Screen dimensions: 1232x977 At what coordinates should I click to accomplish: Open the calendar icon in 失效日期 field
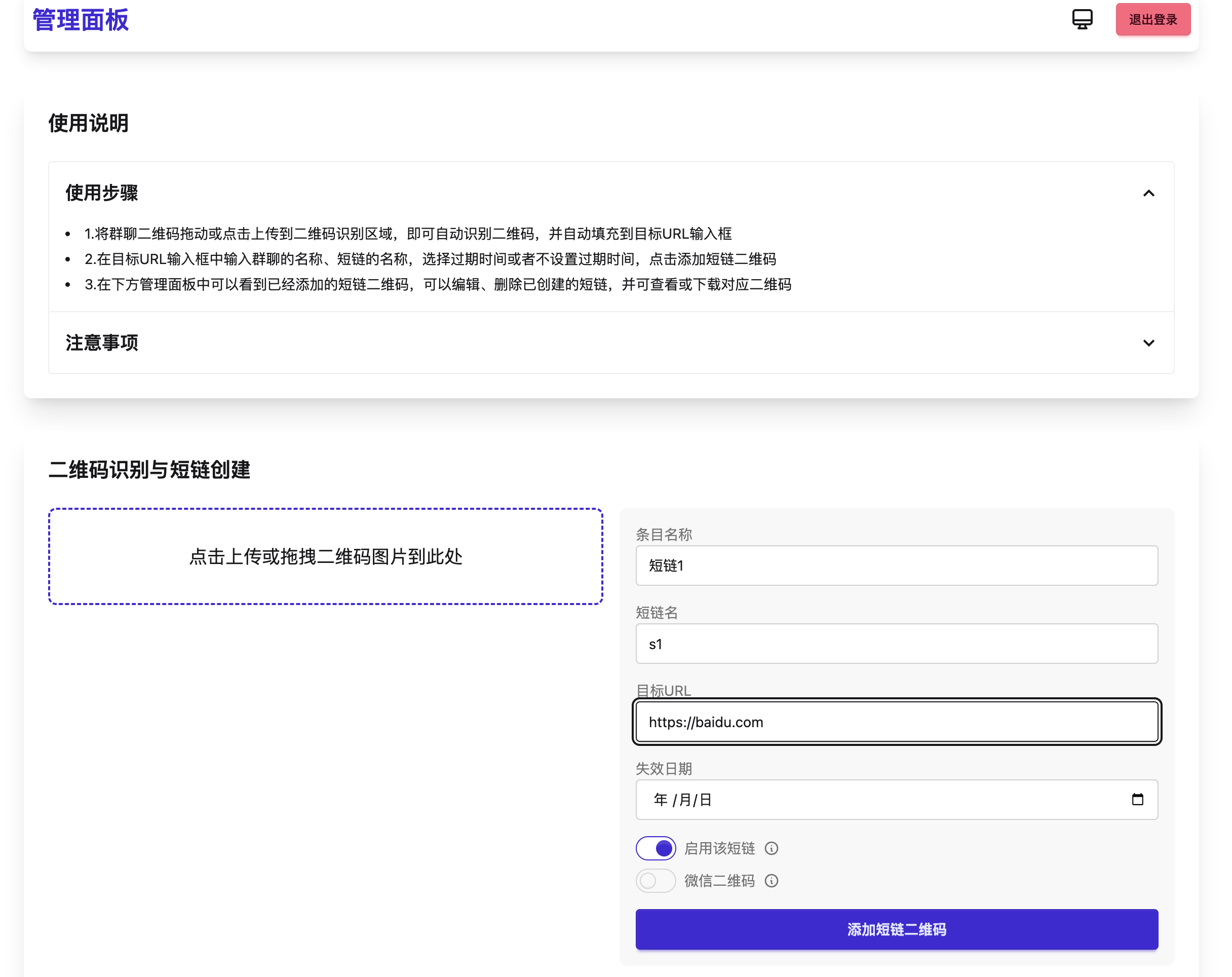[x=1138, y=800]
